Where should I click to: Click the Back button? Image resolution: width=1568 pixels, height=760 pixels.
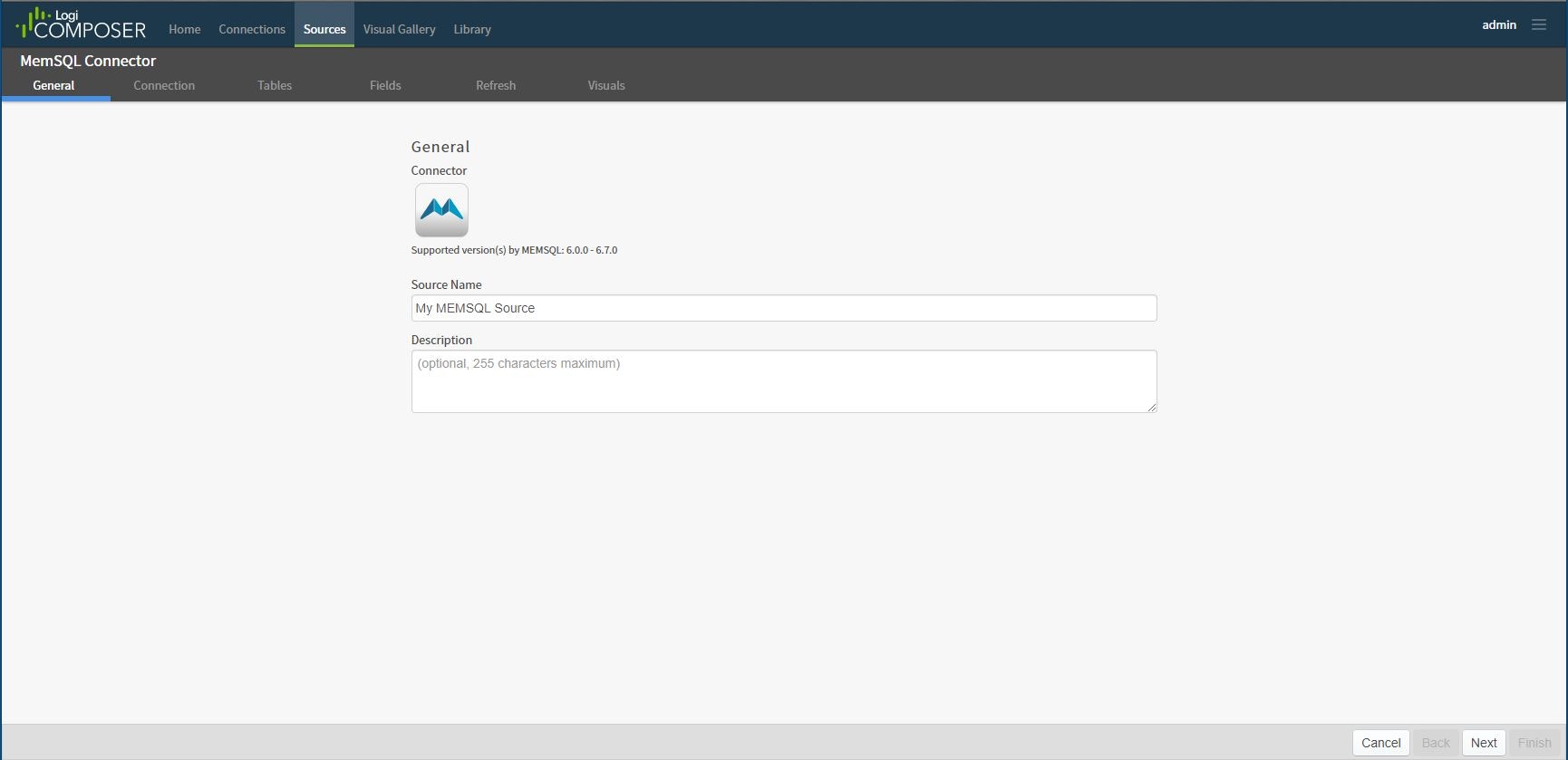tap(1436, 743)
